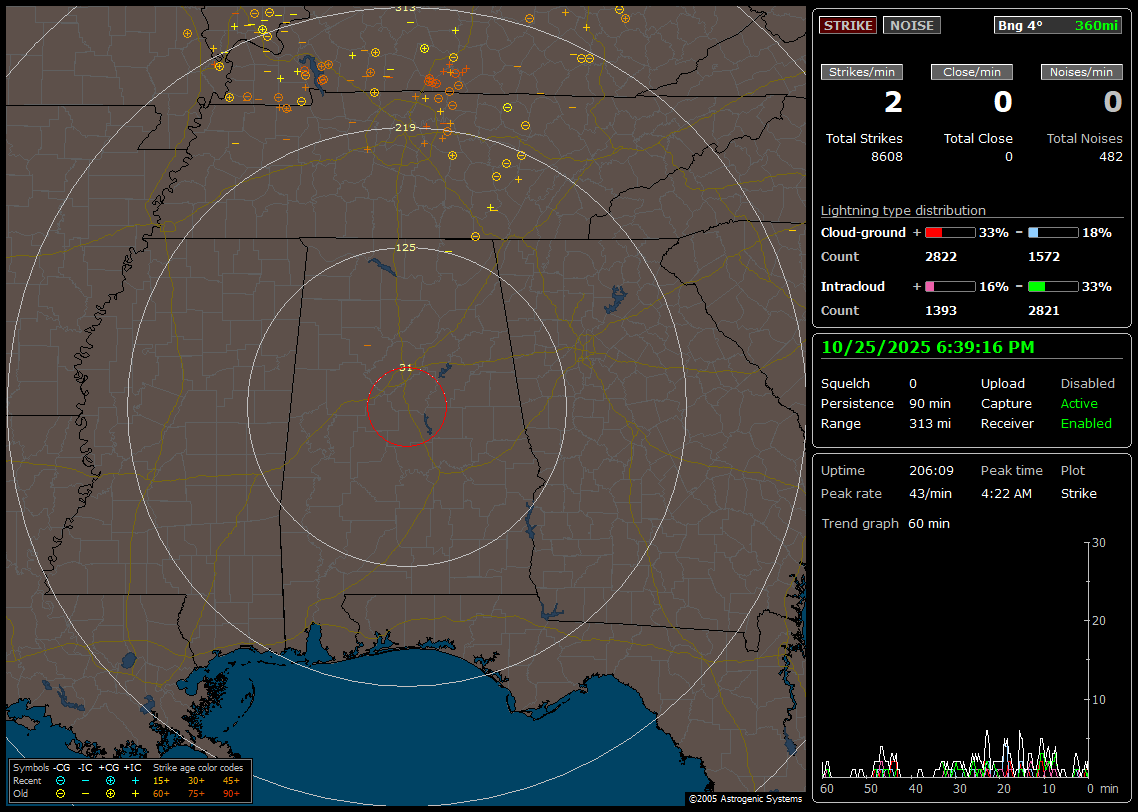Click the Strikes/min label button
The height and width of the screenshot is (812, 1138).
tap(862, 72)
